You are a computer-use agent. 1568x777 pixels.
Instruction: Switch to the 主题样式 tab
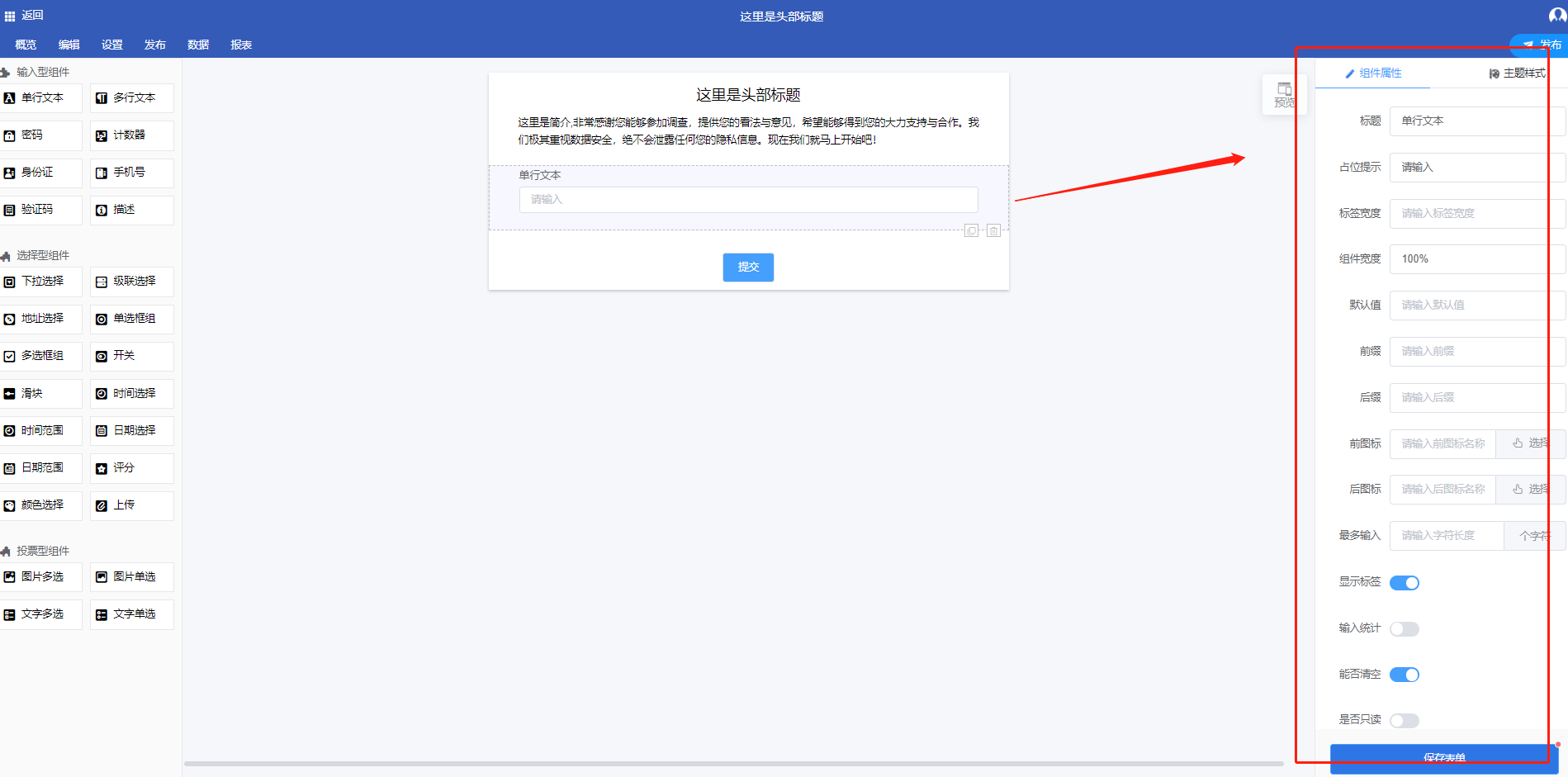(1517, 73)
